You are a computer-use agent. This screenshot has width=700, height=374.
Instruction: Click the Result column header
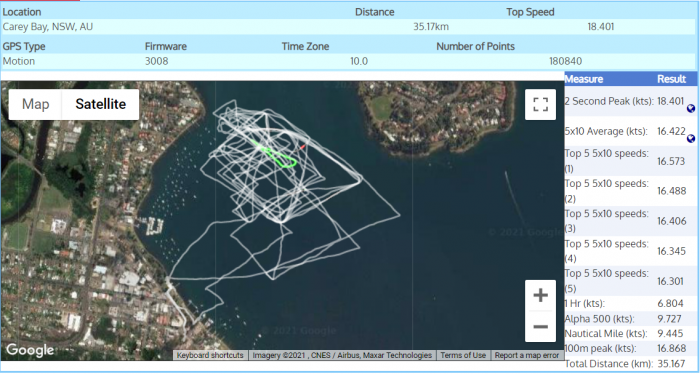point(671,79)
